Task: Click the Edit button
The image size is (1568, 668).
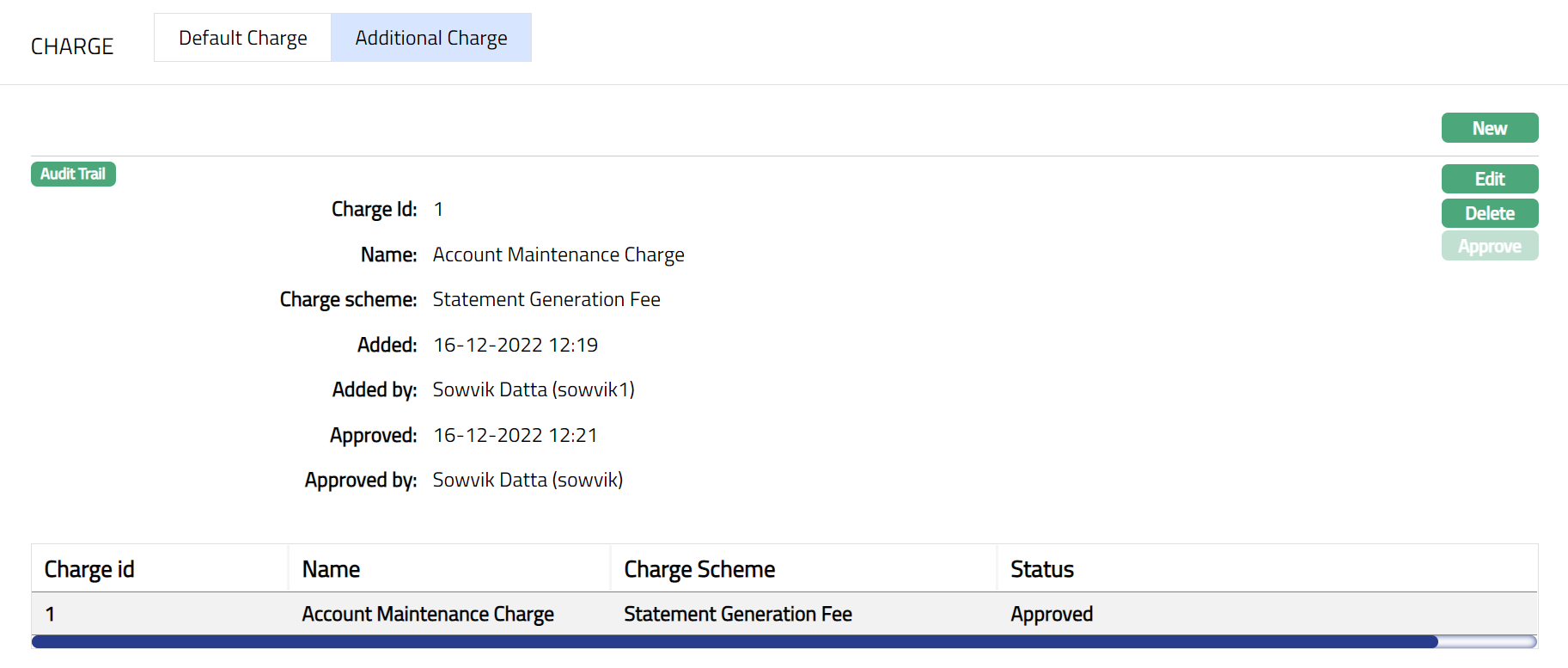Action: (x=1489, y=179)
